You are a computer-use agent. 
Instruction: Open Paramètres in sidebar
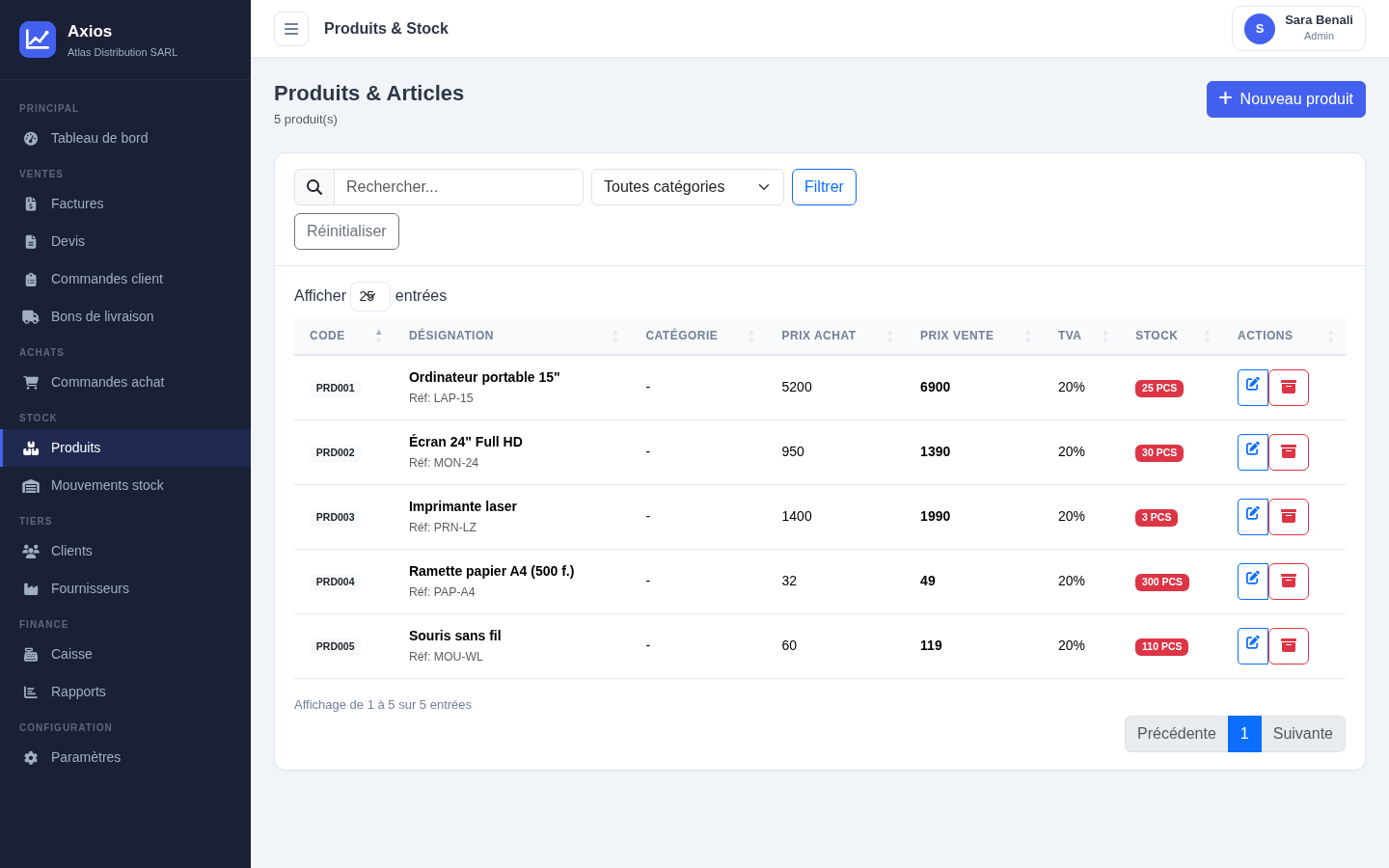click(125, 757)
